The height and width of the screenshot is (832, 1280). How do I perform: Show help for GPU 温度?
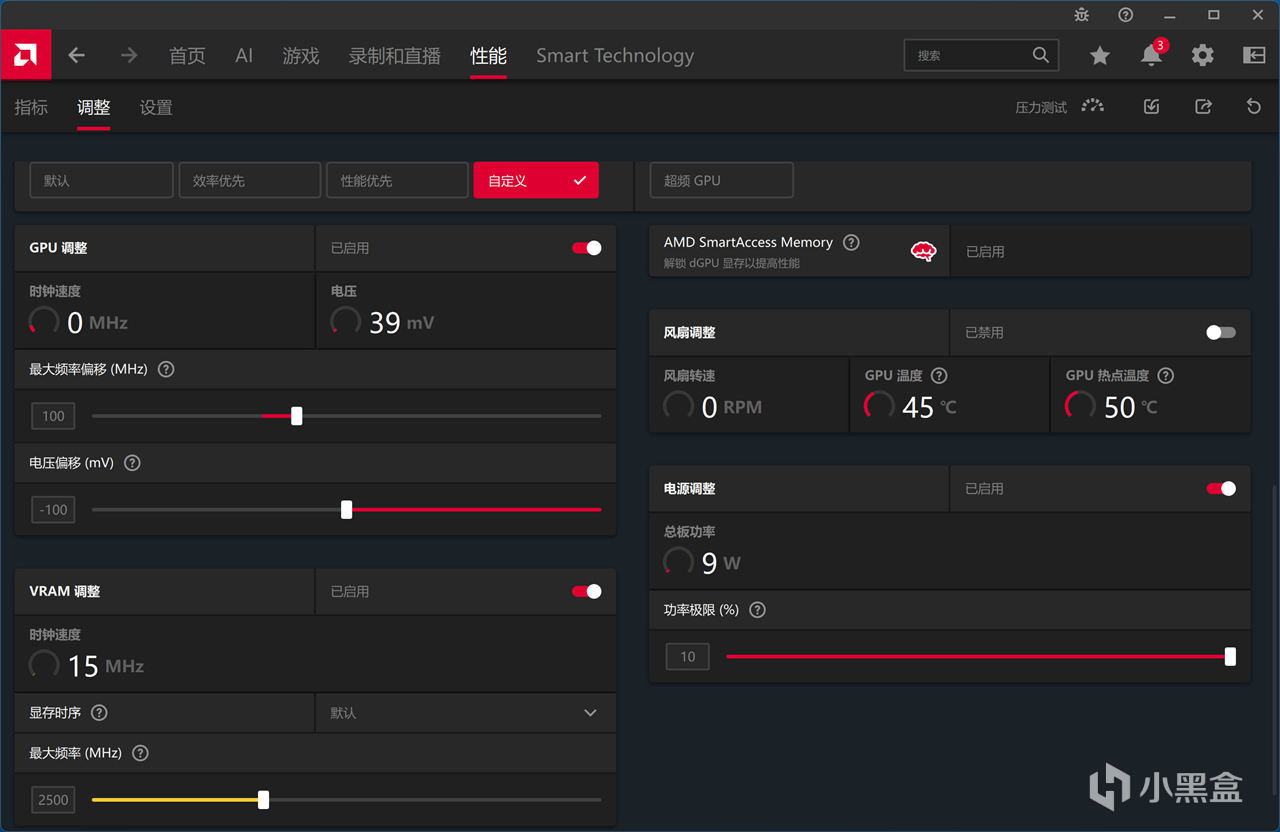coord(939,376)
